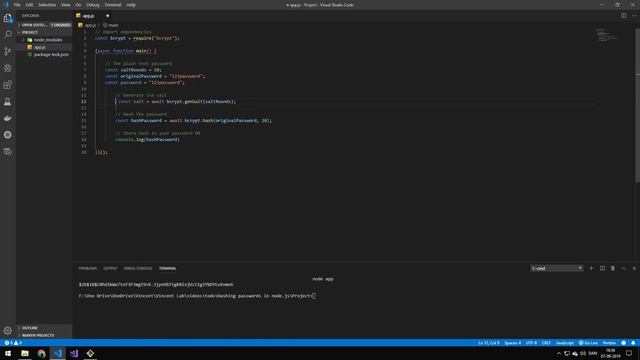Open the Debug view in the activity bar
Image resolution: width=640 pixels, height=360 pixels.
tap(8, 68)
